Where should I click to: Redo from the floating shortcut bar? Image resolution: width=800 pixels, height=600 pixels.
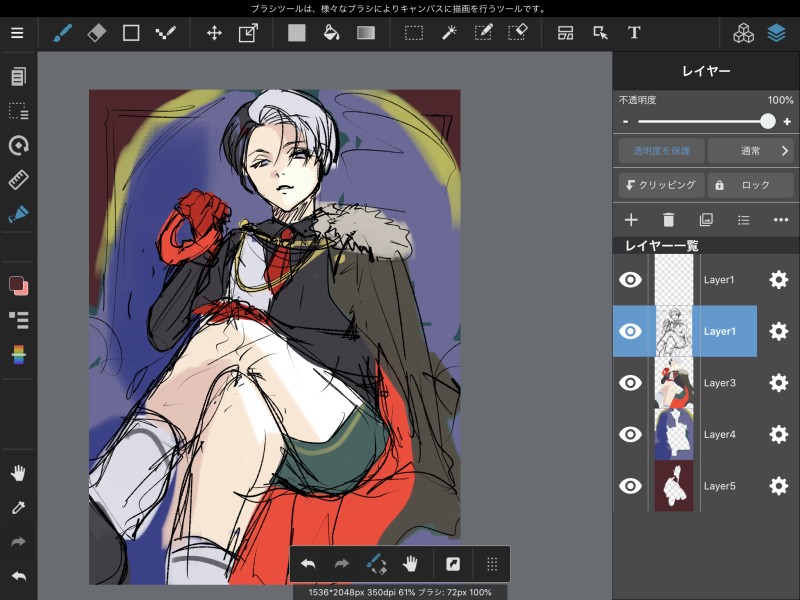point(341,564)
